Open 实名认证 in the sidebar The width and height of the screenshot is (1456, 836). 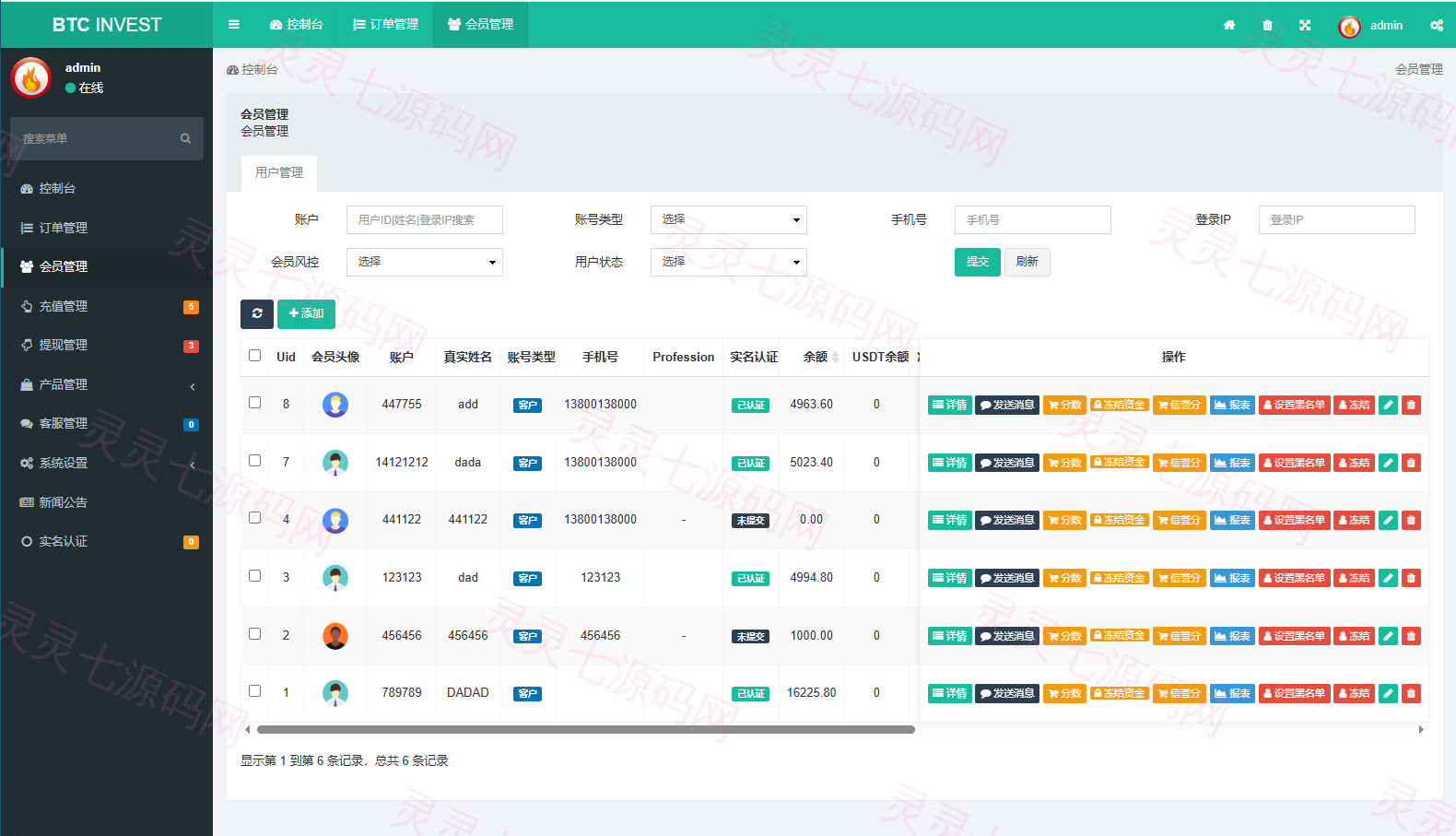107,541
